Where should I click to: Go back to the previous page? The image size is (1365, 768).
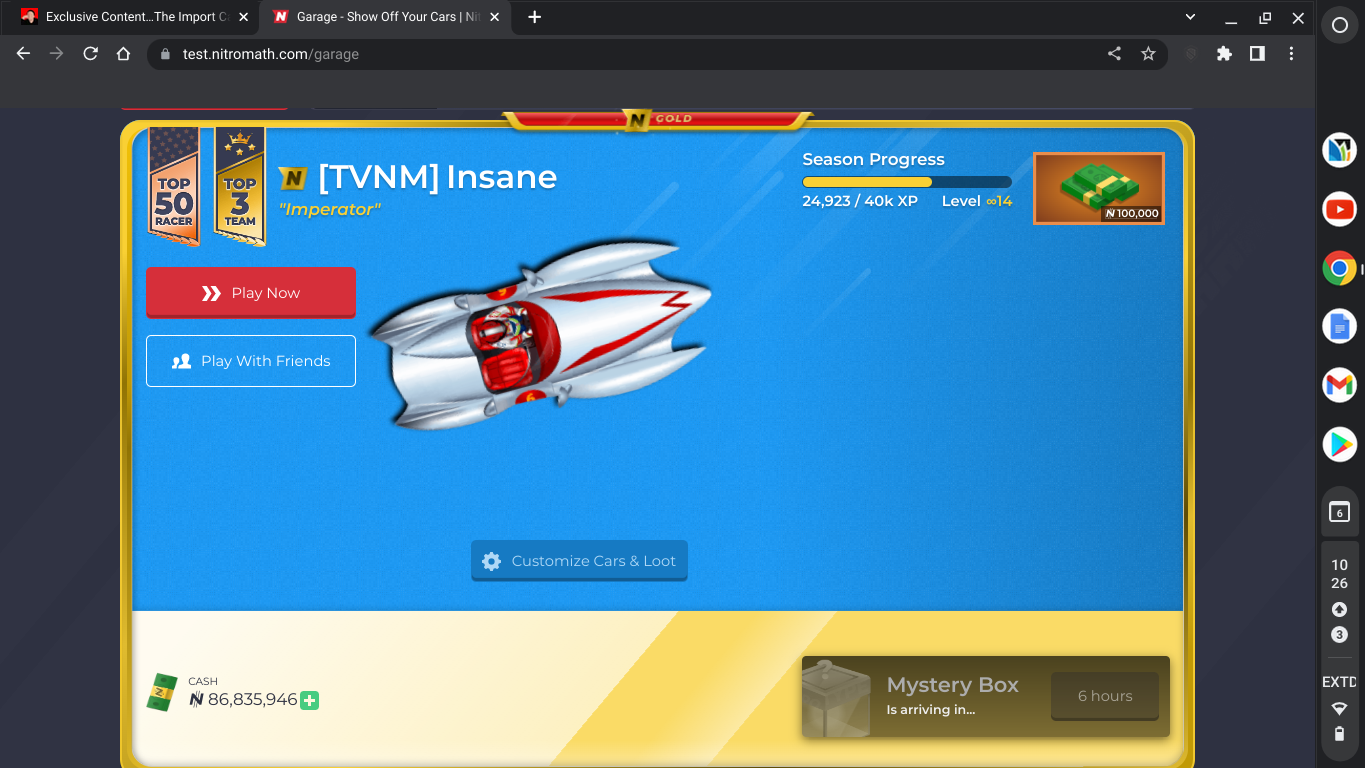[24, 54]
